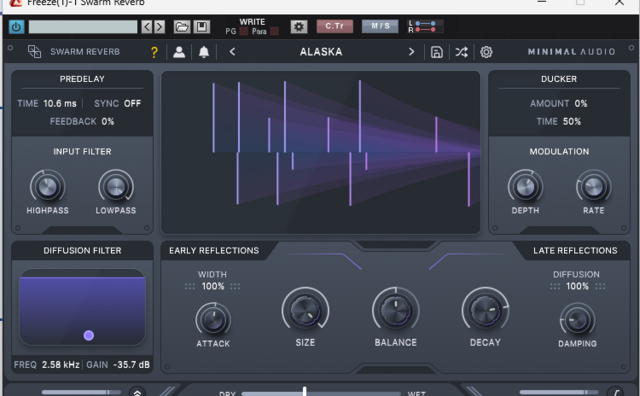This screenshot has width=640, height=396.
Task: Toggle the PG write checkbox
Action: pyautogui.click(x=244, y=31)
